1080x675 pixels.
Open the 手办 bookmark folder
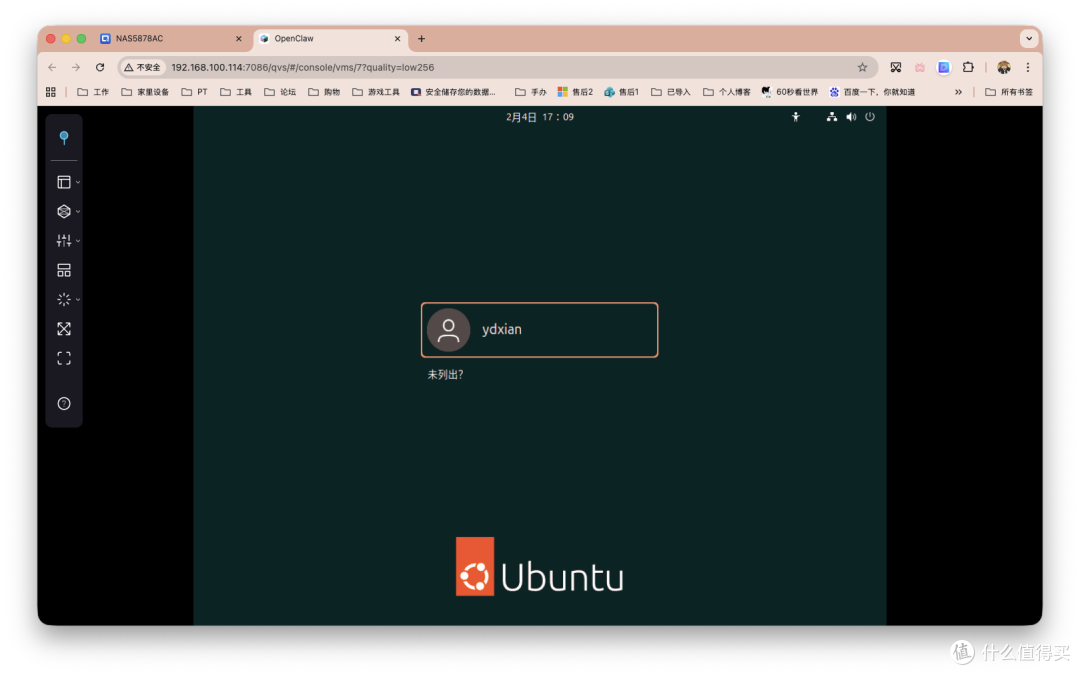(x=530, y=92)
